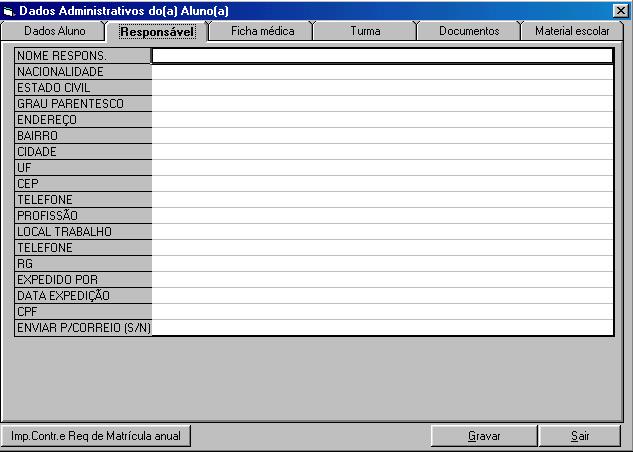The width and height of the screenshot is (633, 452).
Task: Click the Sair button
Action: point(580,436)
